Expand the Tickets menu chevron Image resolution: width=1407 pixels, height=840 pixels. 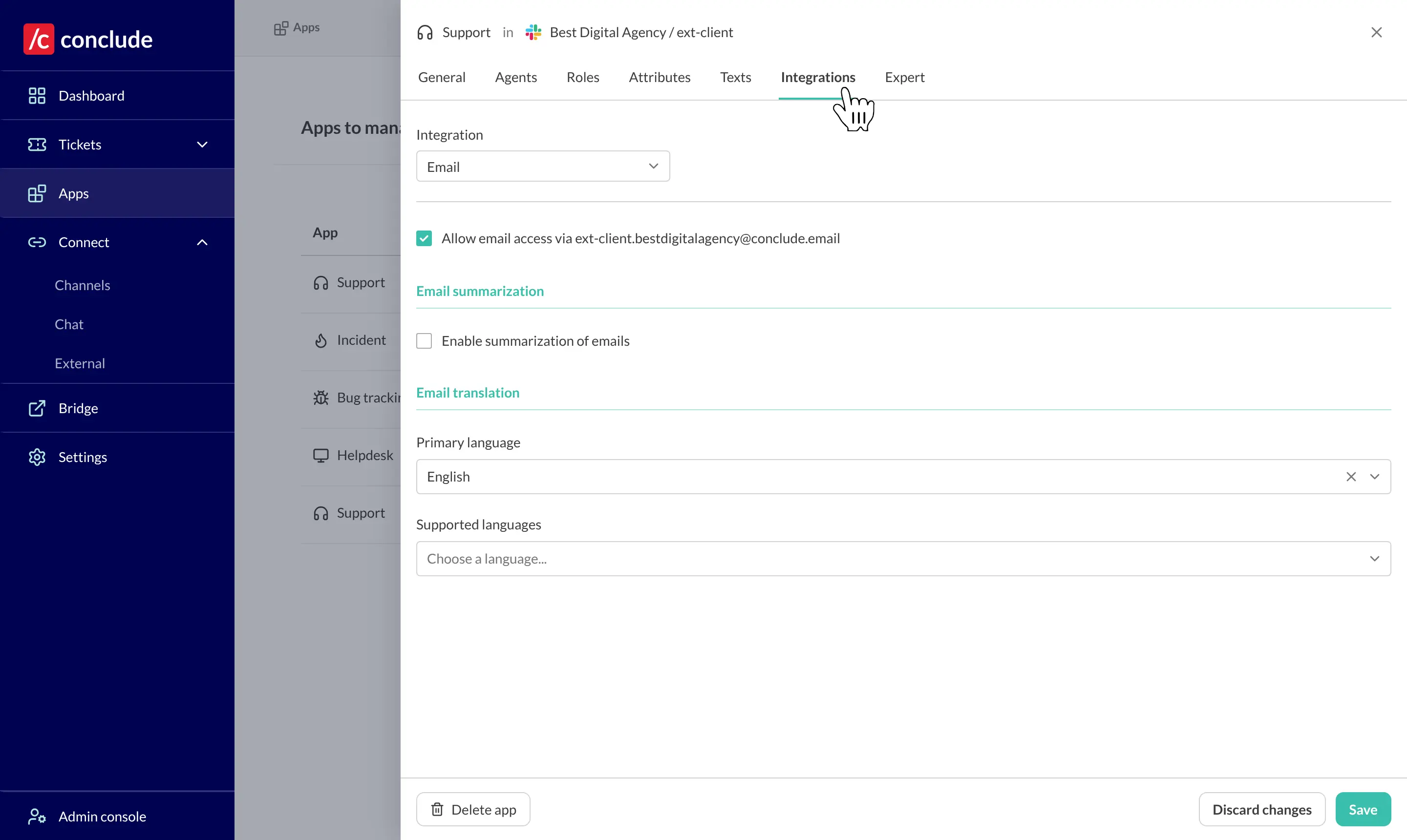point(202,145)
